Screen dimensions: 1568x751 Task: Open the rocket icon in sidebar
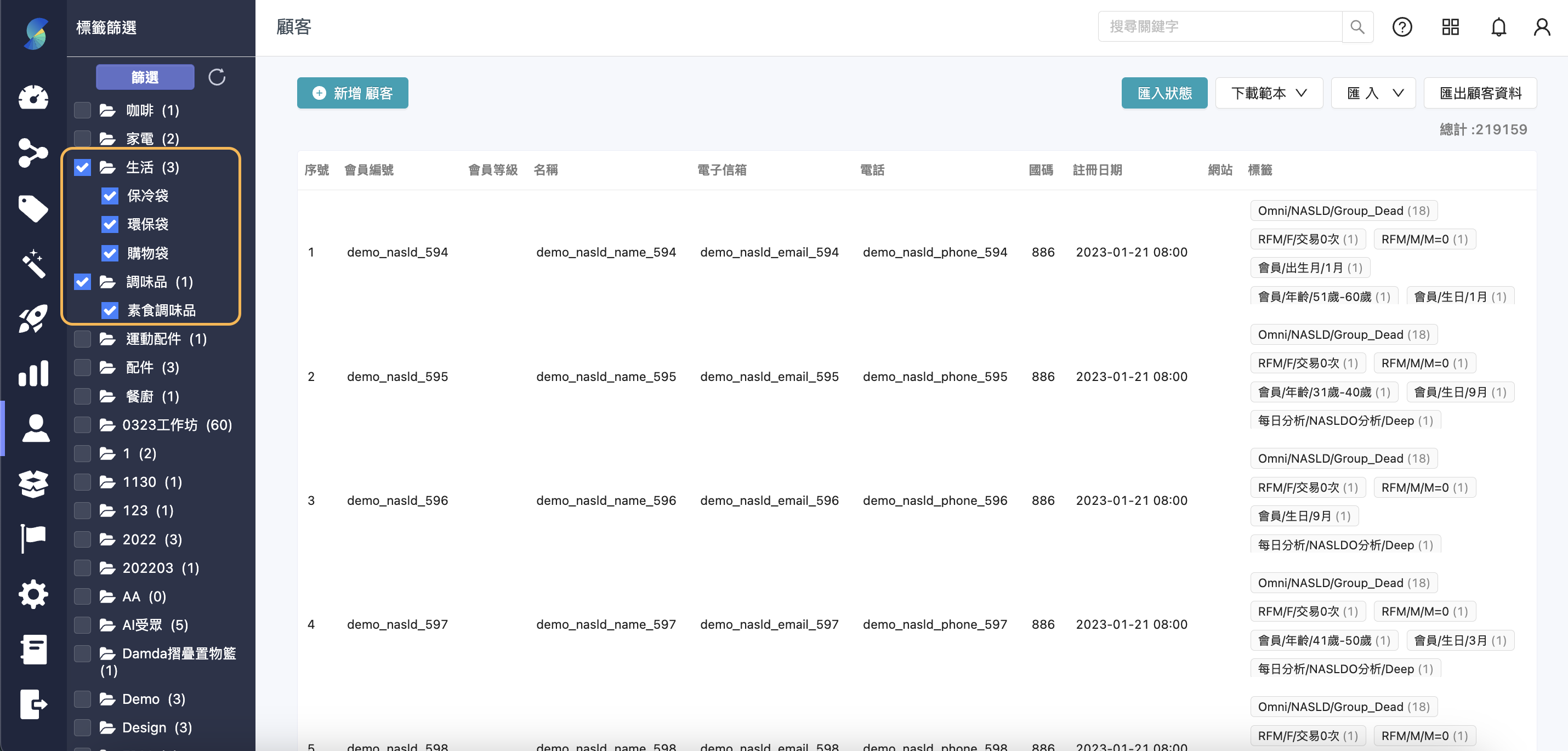33,319
